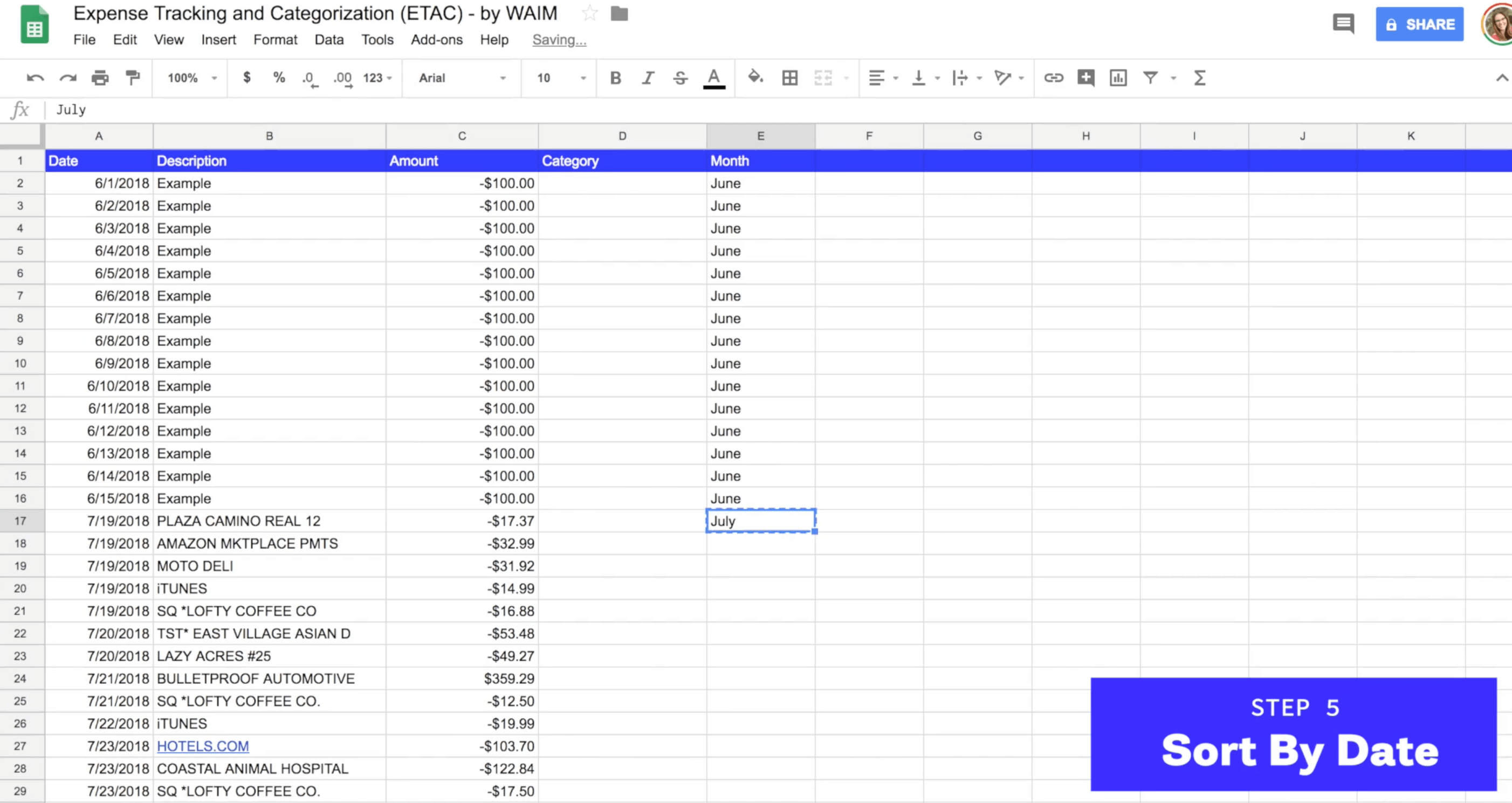Click the functions sigma icon
The height and width of the screenshot is (803, 1512).
click(x=1199, y=78)
